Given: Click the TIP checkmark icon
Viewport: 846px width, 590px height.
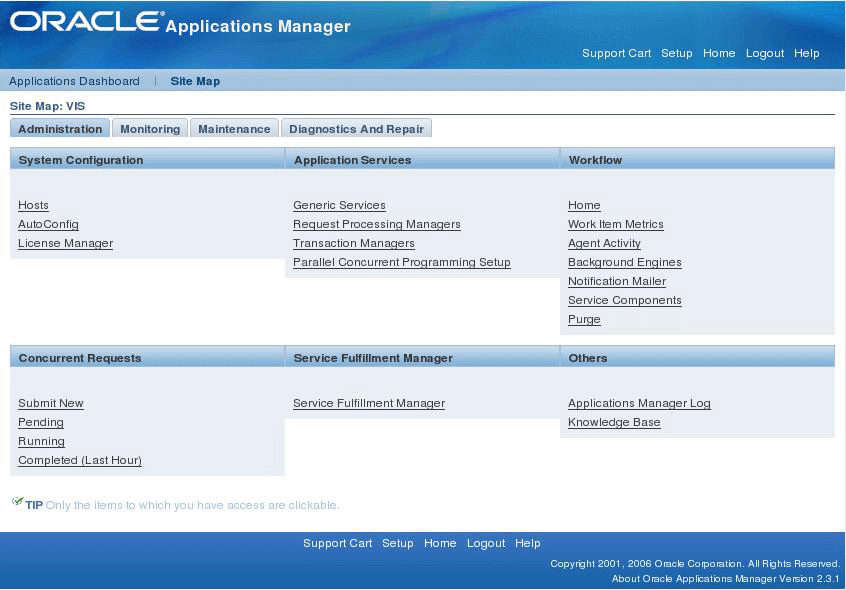Looking at the screenshot, I should (17, 502).
